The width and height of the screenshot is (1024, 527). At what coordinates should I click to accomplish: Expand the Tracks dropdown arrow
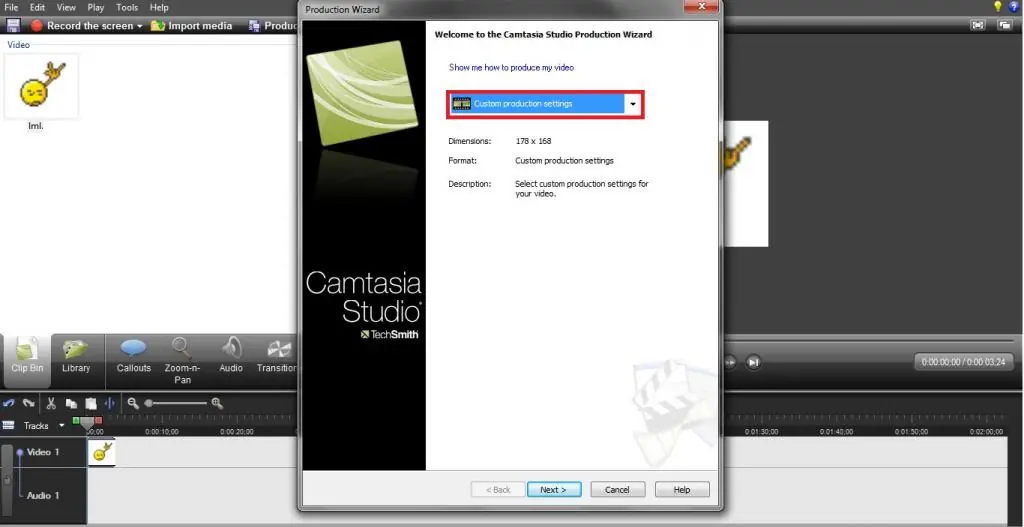[x=62, y=425]
